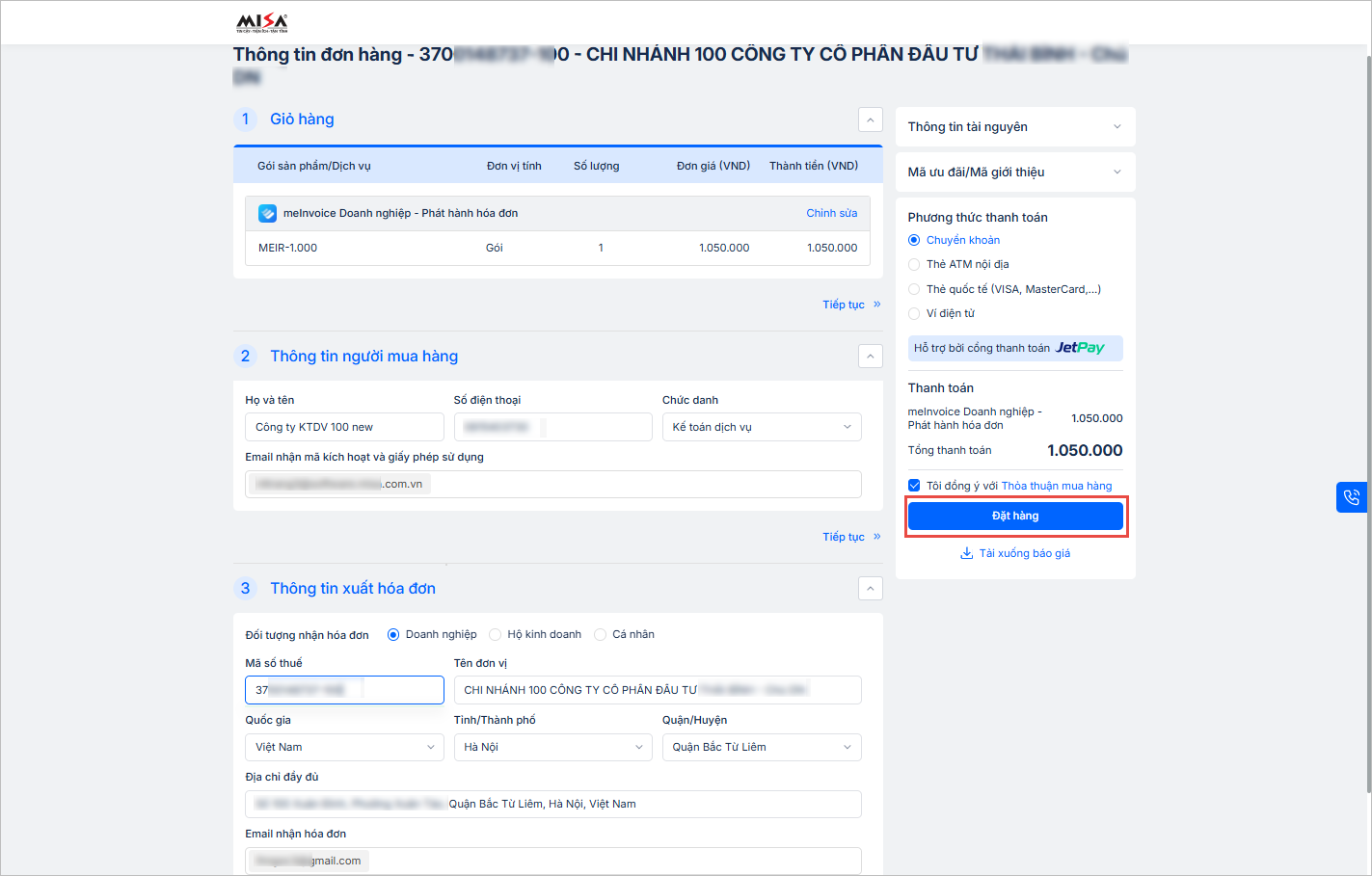Open the Quốc gia dropdown
This screenshot has width=1372, height=876.
coord(344,747)
